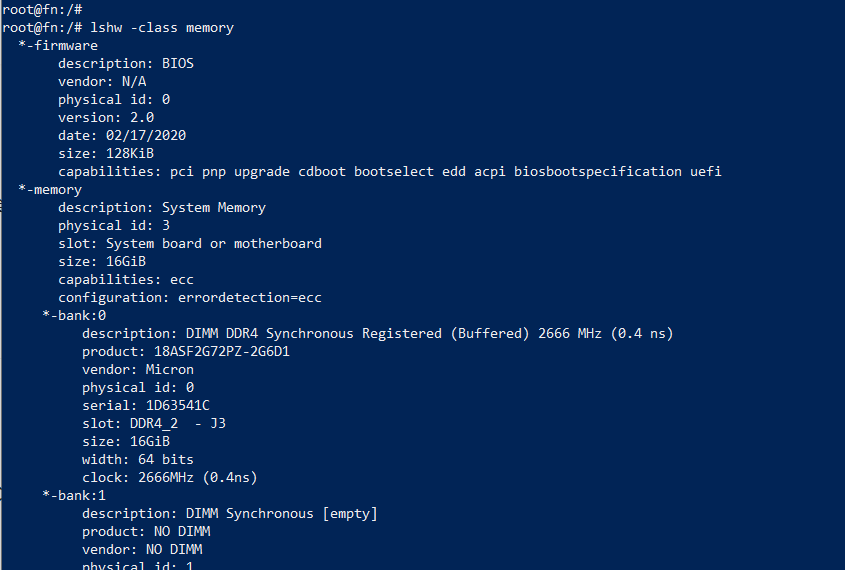Click the word "biosbootspecification" in capabilities
Screen dimensions: 845x570
(x=597, y=171)
